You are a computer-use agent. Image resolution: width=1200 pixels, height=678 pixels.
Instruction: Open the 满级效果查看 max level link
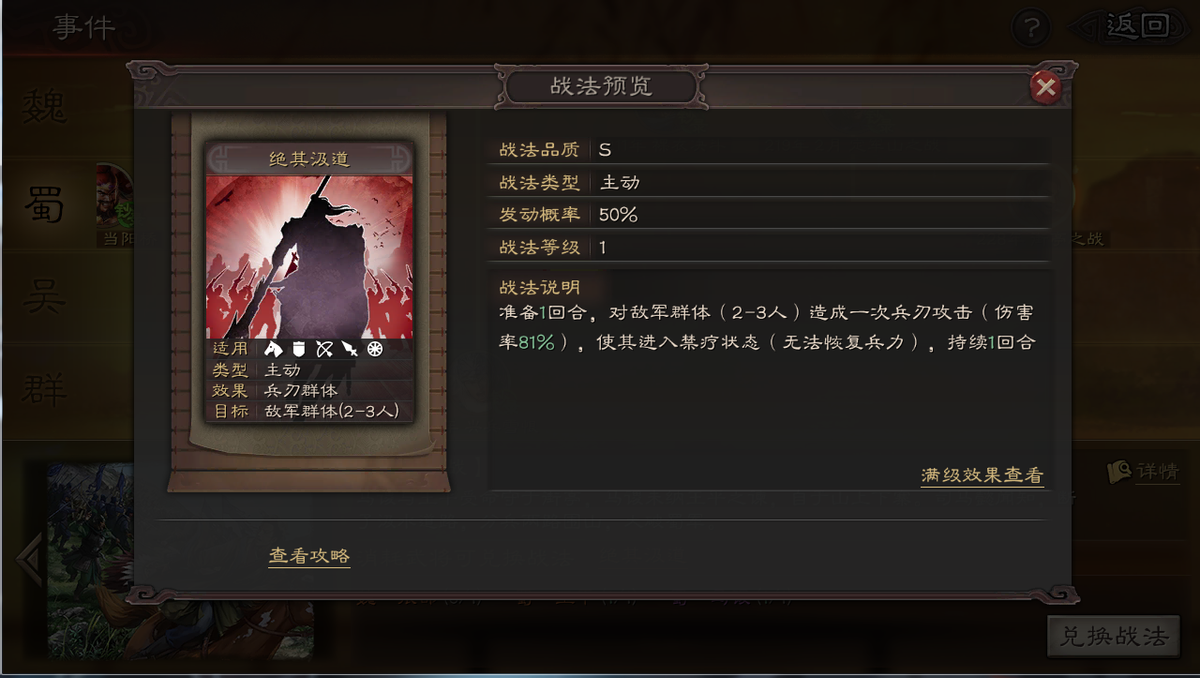pos(982,476)
